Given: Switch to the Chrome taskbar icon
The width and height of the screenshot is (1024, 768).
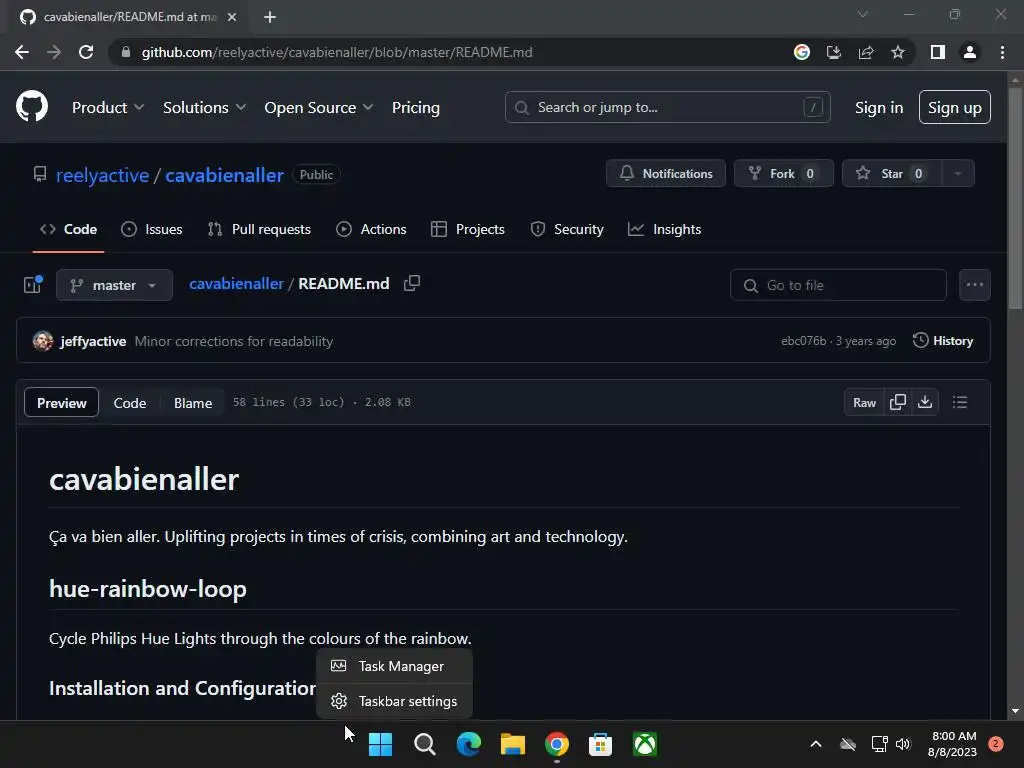Looking at the screenshot, I should 557,744.
